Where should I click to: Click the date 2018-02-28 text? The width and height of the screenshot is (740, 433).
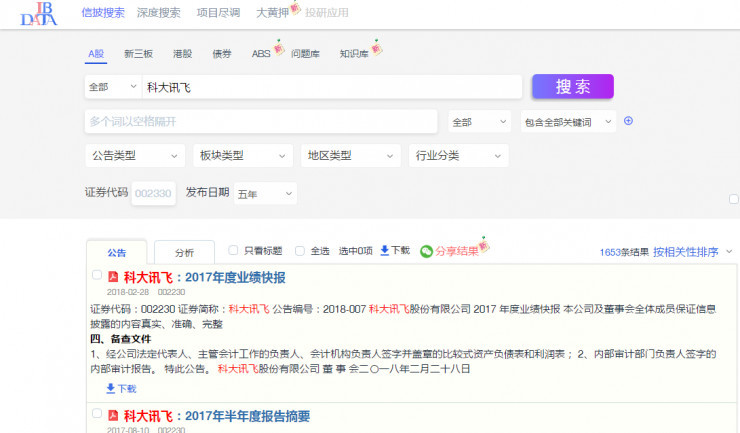128,292
